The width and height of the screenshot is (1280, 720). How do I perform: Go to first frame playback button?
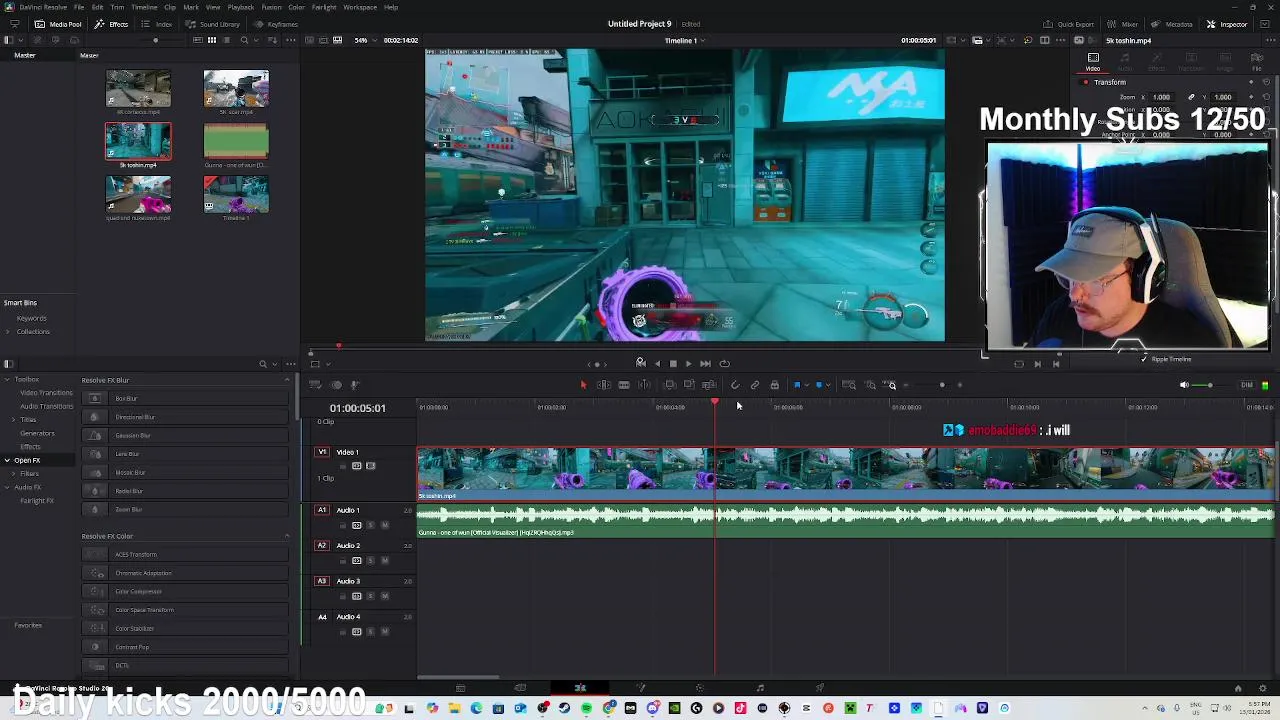641,364
